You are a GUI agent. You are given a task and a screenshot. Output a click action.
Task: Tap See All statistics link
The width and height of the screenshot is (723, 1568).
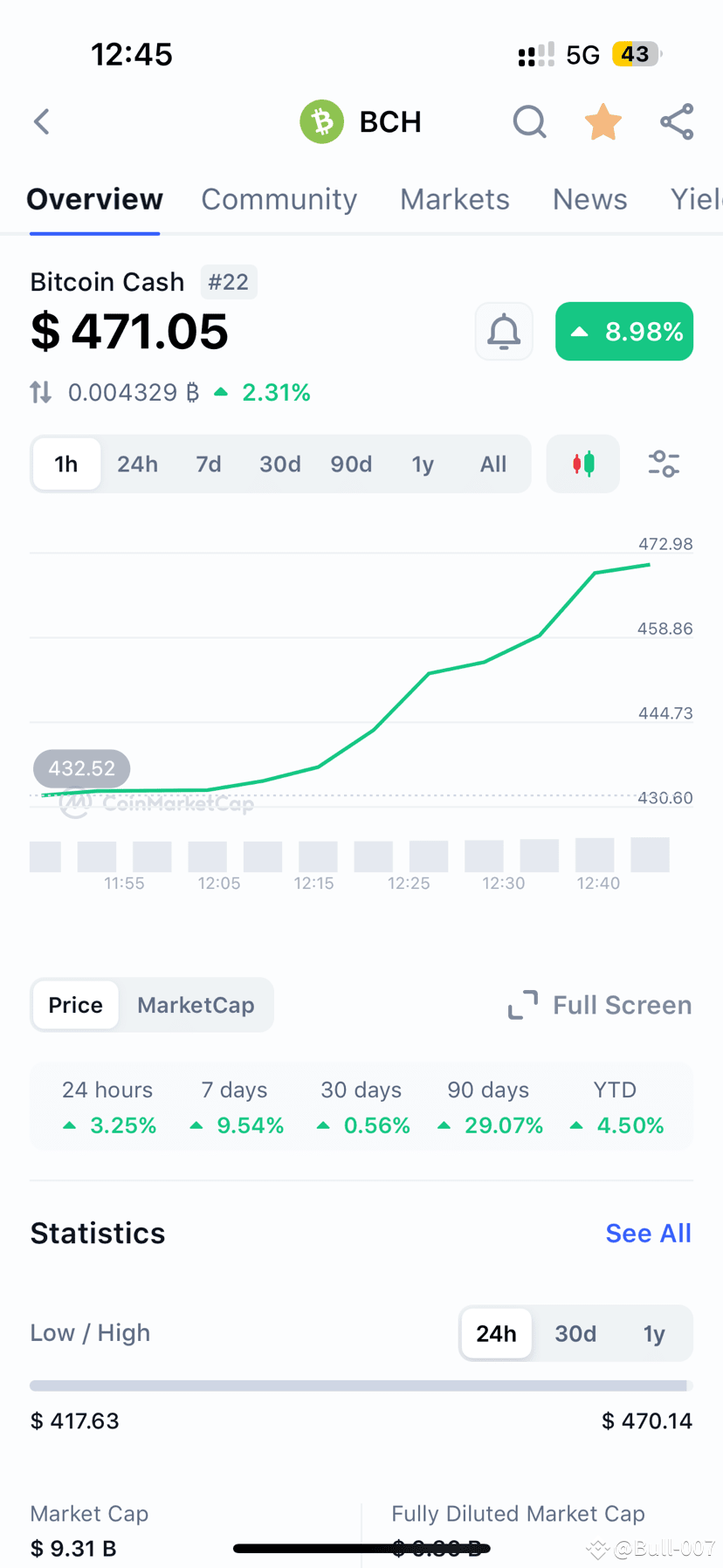point(648,1233)
